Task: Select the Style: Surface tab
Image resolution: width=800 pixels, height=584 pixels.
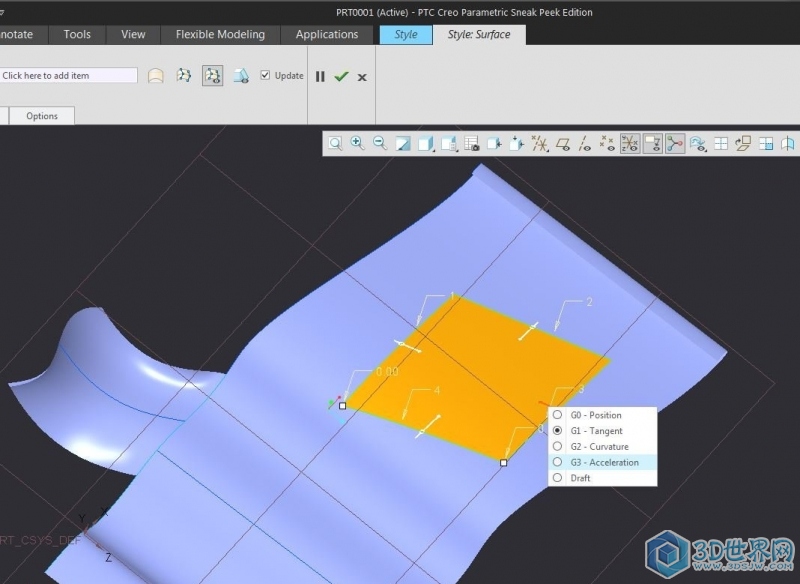Action: (x=479, y=34)
